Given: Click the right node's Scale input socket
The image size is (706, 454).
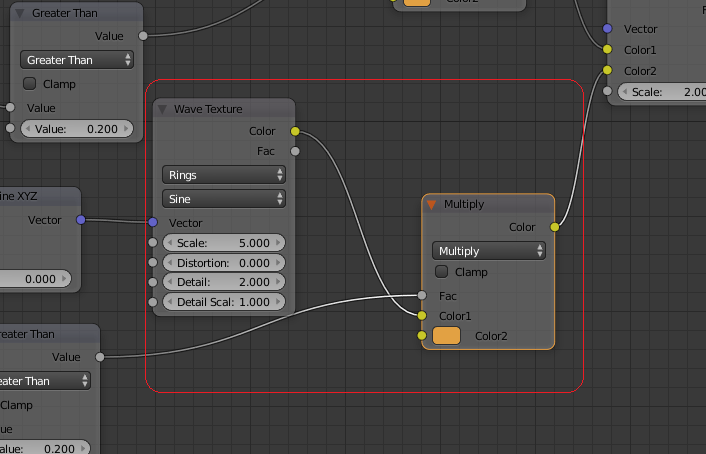Looking at the screenshot, I should point(607,91).
